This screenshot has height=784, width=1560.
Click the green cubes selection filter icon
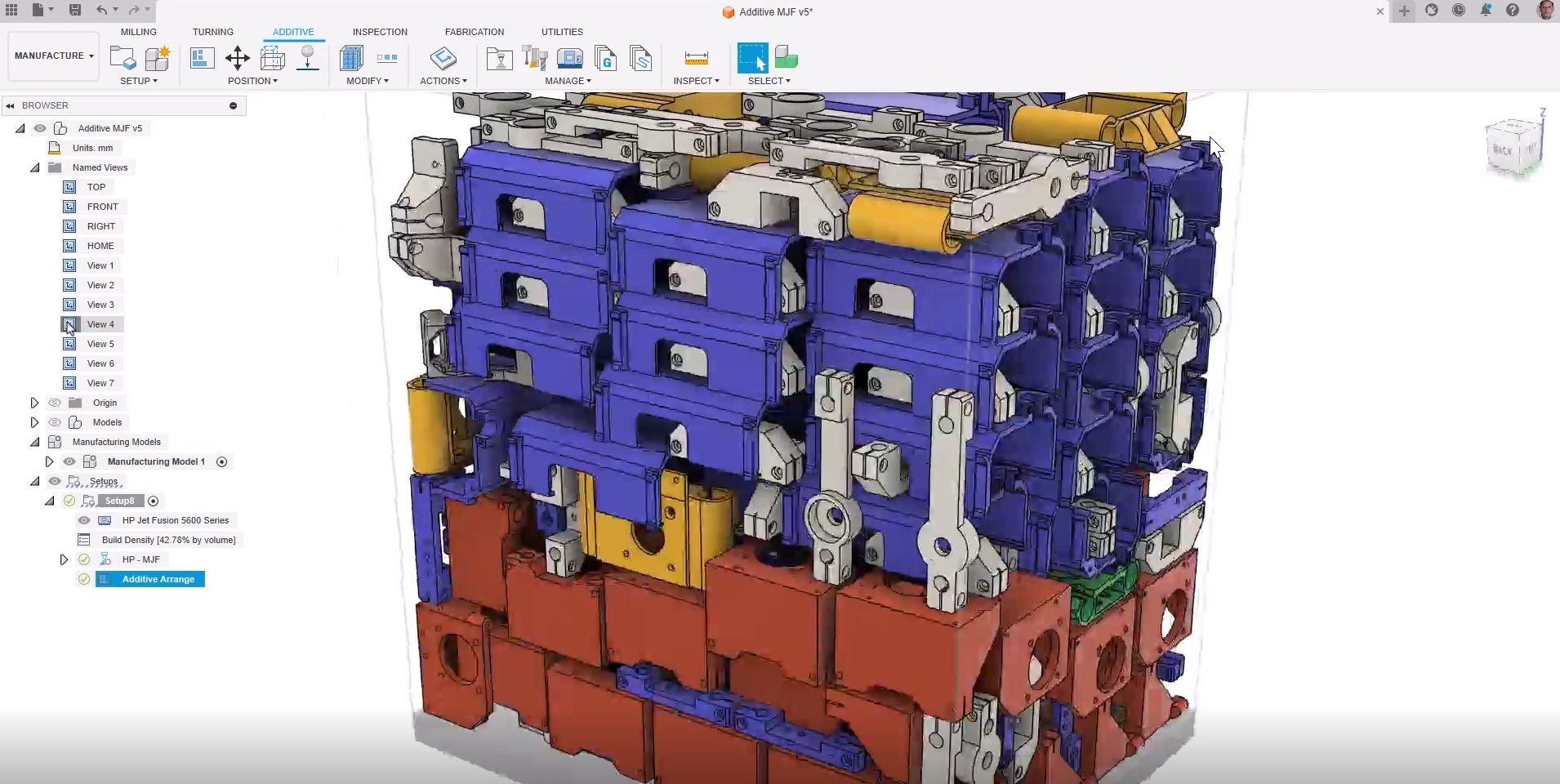786,58
